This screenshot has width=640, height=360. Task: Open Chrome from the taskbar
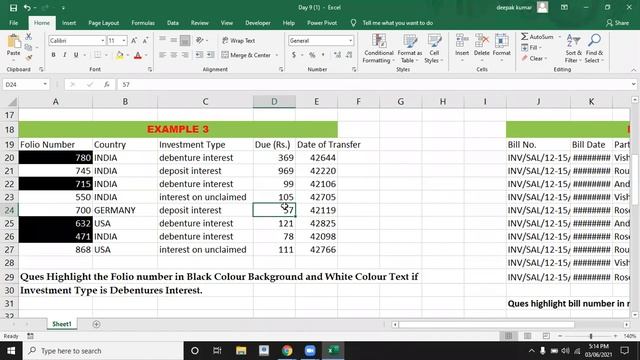287,351
